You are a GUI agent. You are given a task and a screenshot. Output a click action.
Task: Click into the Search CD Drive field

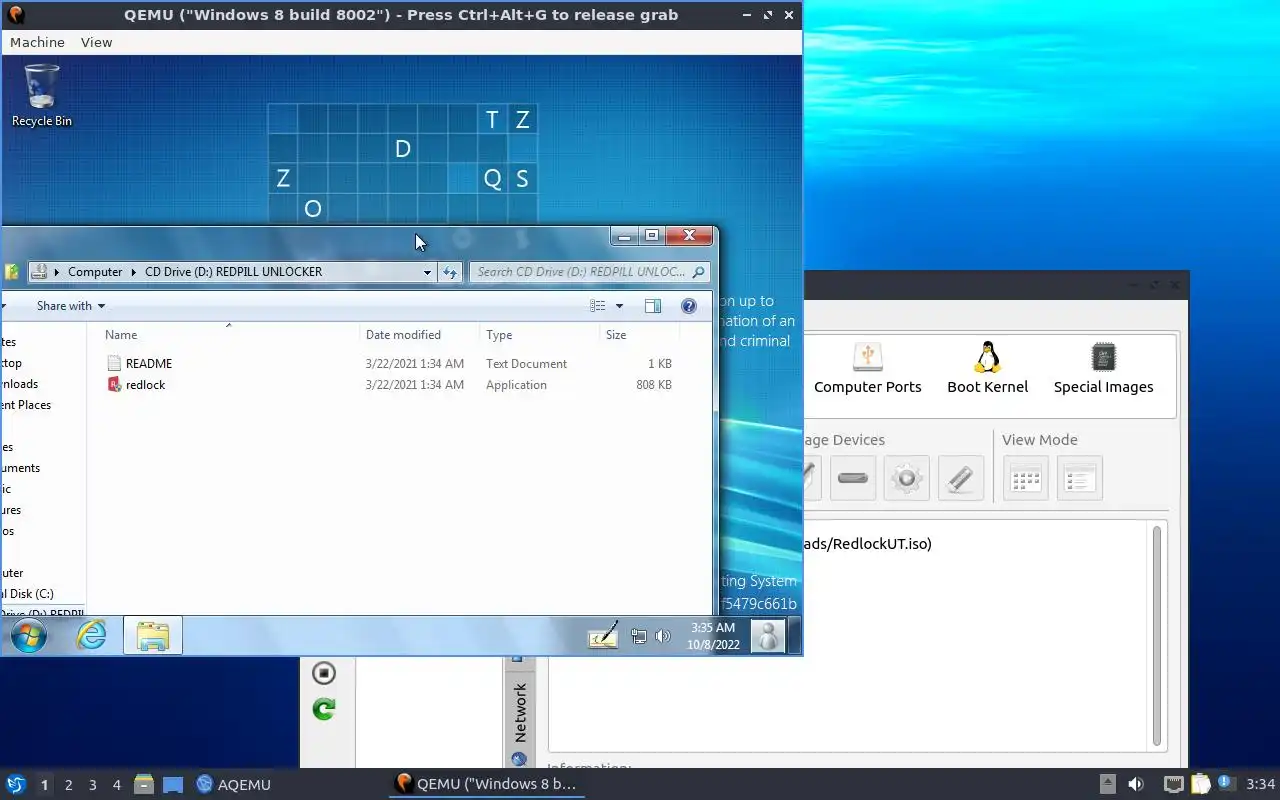[x=580, y=272]
